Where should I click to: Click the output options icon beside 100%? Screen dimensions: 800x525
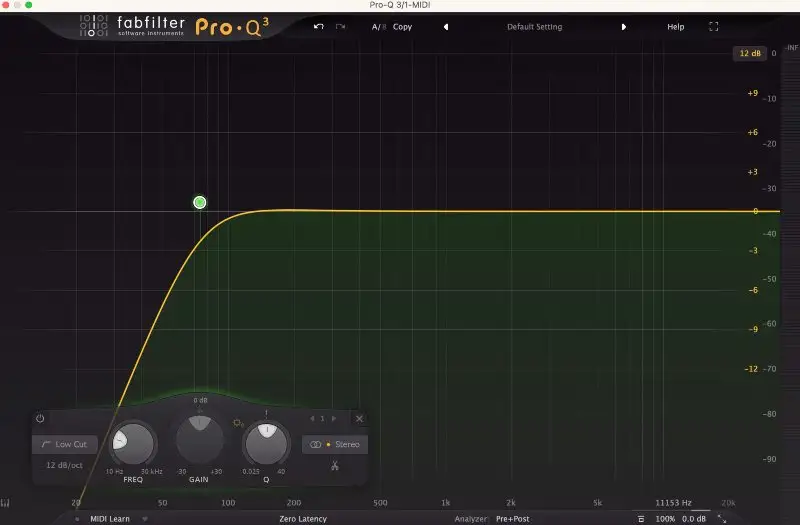641,519
